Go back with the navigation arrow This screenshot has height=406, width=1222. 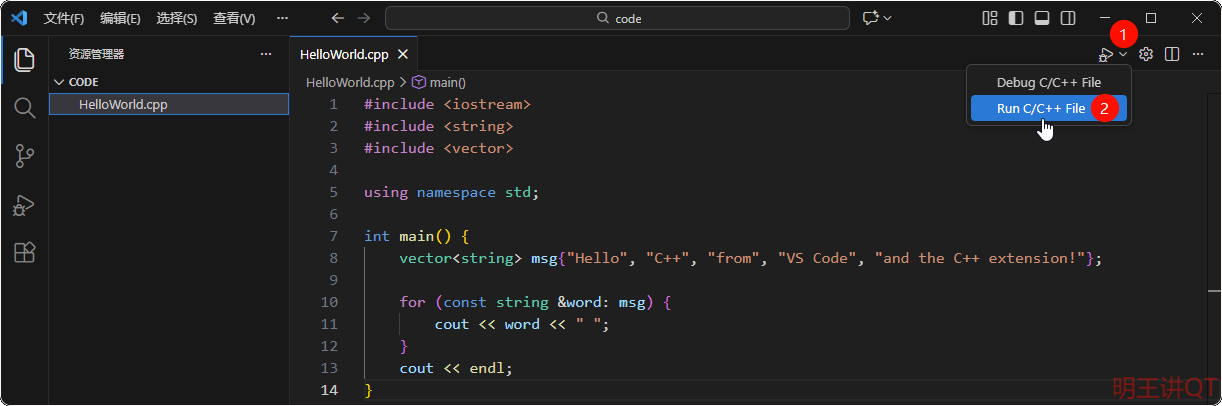click(338, 18)
